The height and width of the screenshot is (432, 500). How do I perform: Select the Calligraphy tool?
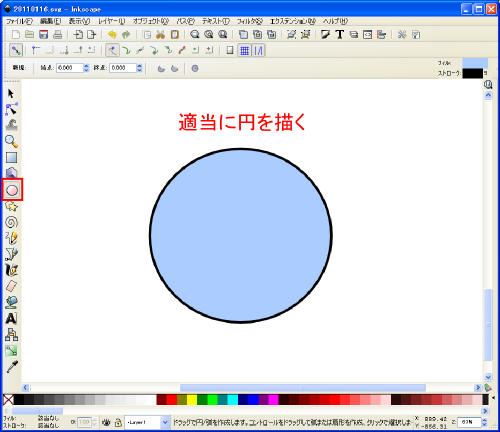(11, 270)
